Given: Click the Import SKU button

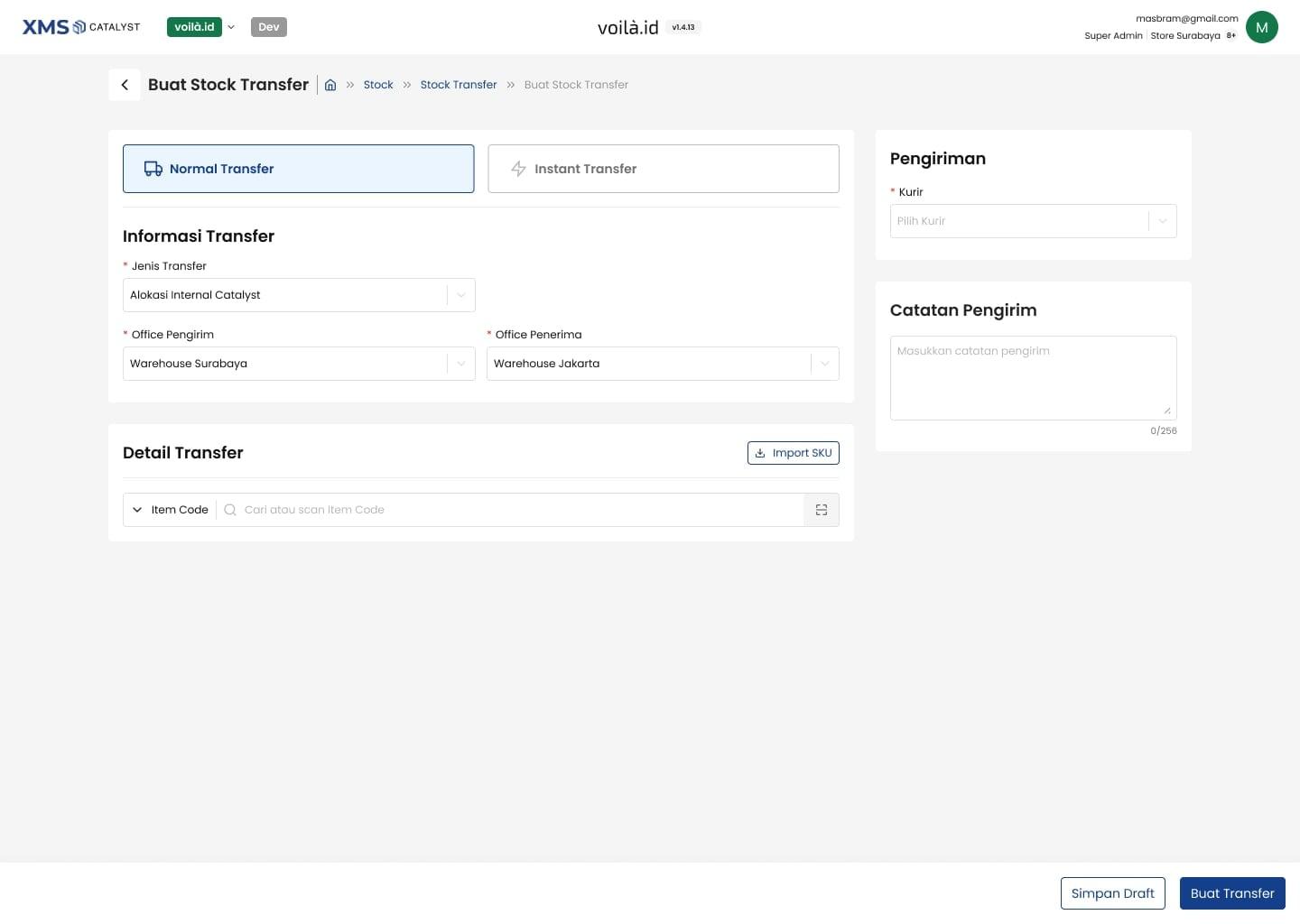Looking at the screenshot, I should [x=794, y=453].
